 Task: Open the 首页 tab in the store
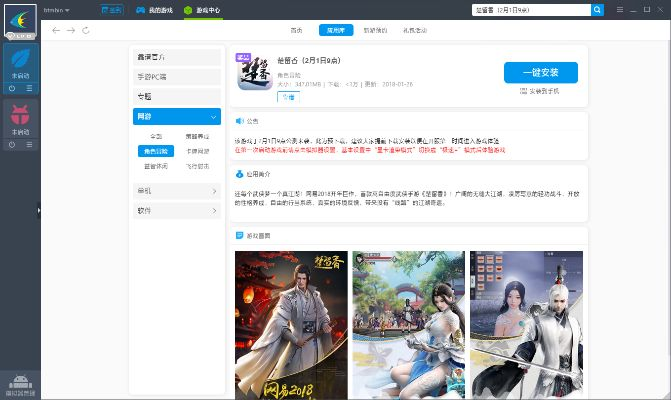coord(296,30)
